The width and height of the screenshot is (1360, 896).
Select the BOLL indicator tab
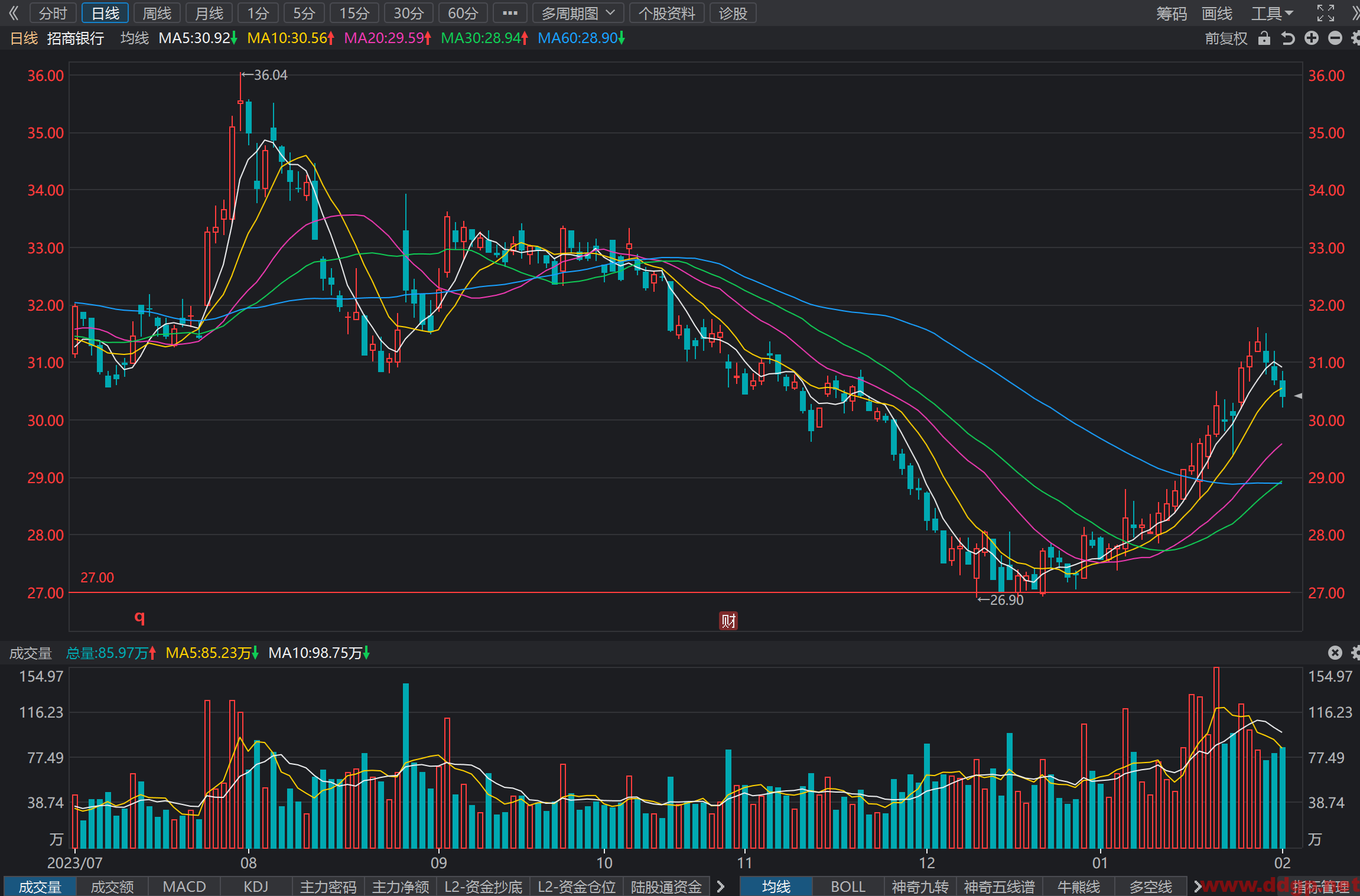point(848,887)
